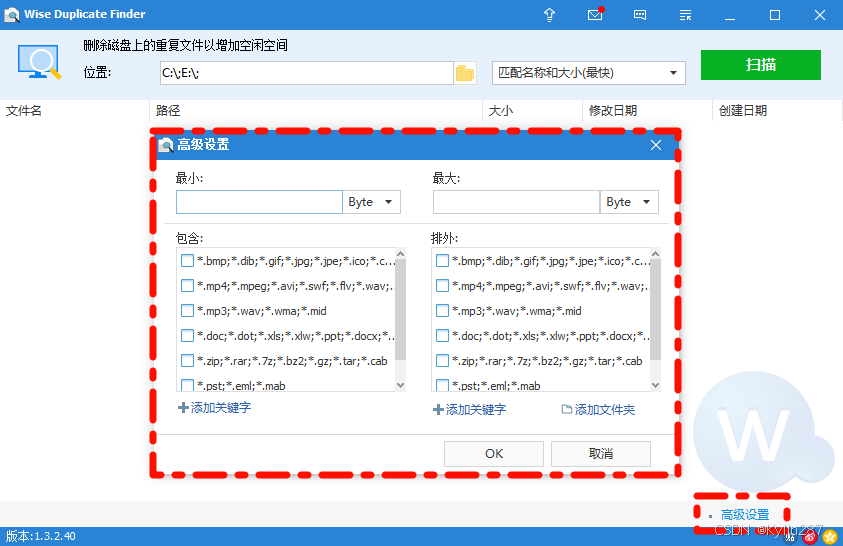Close the 高级设置 dialog

pyautogui.click(x=655, y=145)
